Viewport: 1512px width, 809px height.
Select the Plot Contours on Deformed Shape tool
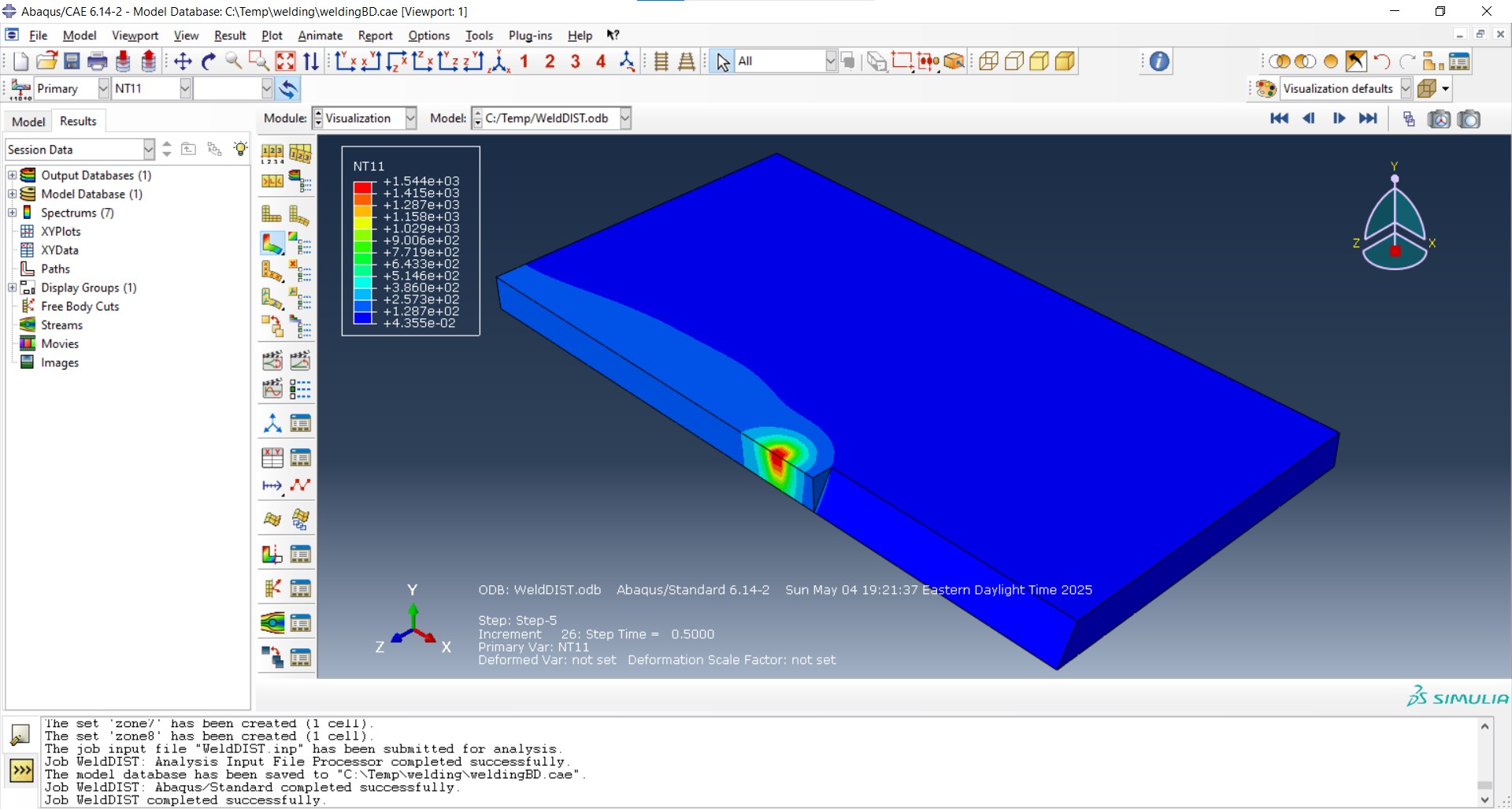click(x=272, y=242)
